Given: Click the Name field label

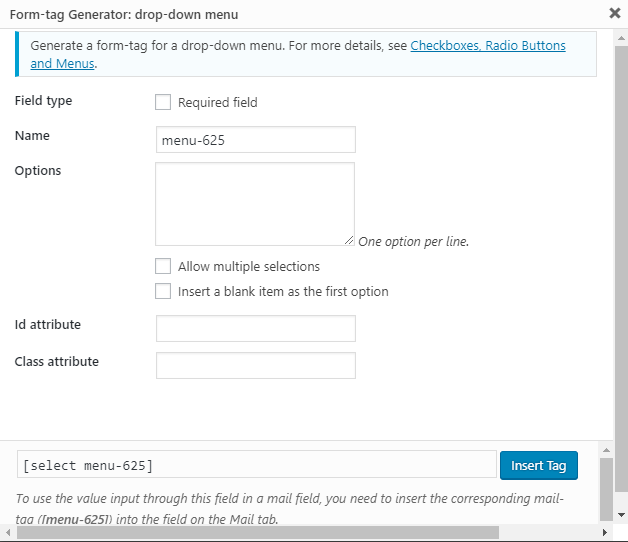Looking at the screenshot, I should tap(32, 136).
